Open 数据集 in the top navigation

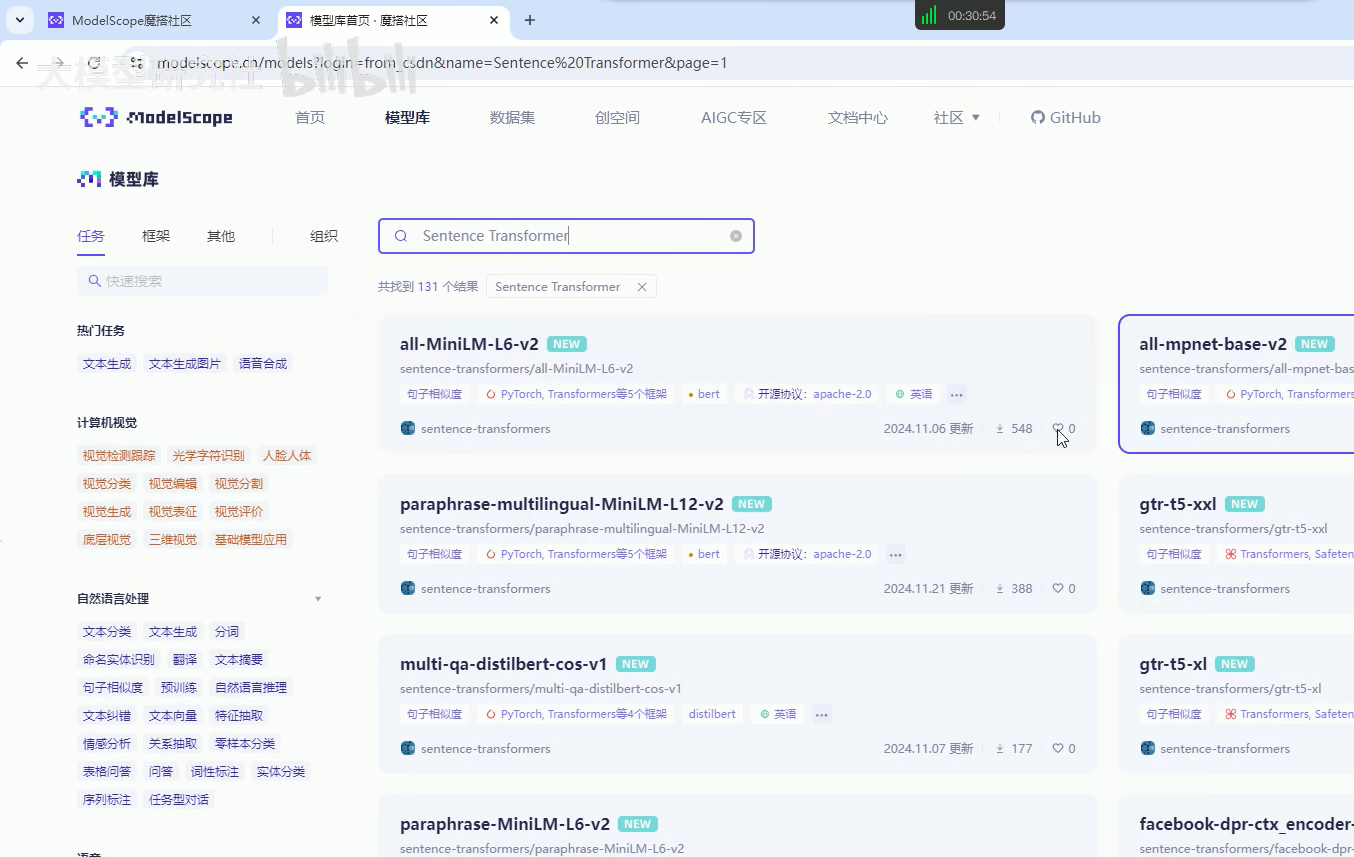512,117
